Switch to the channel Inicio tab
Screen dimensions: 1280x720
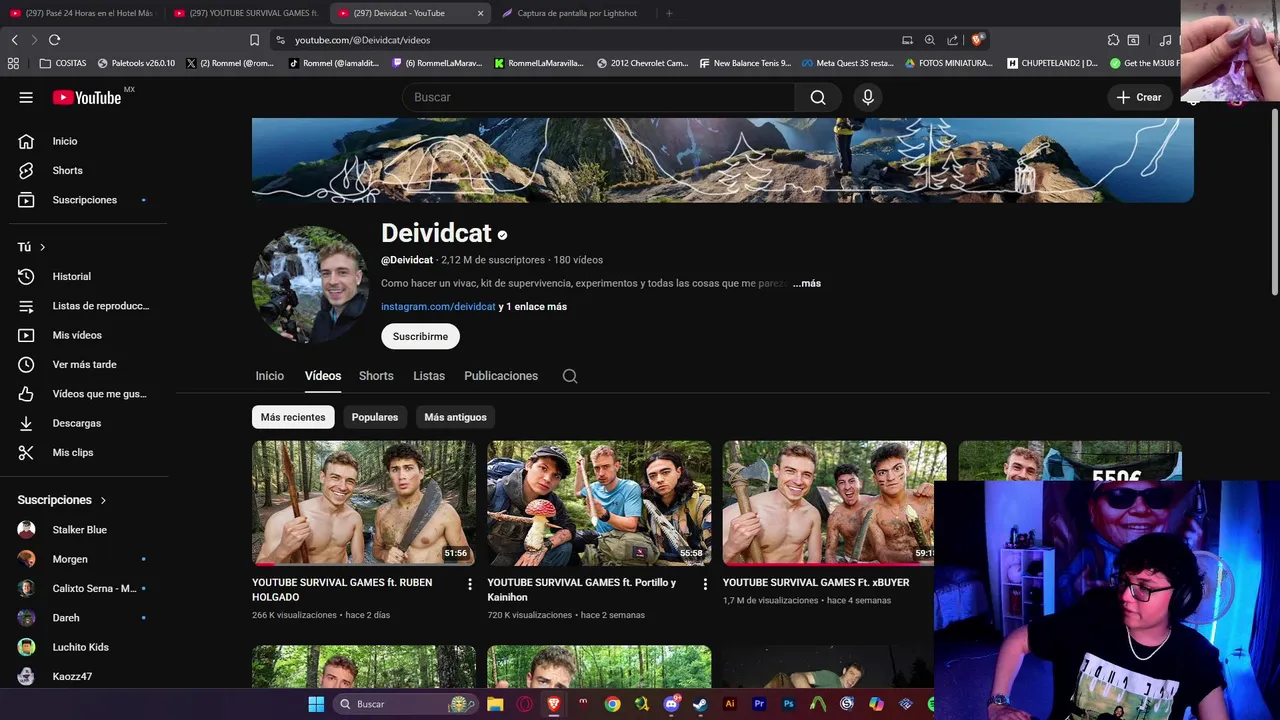pyautogui.click(x=270, y=376)
